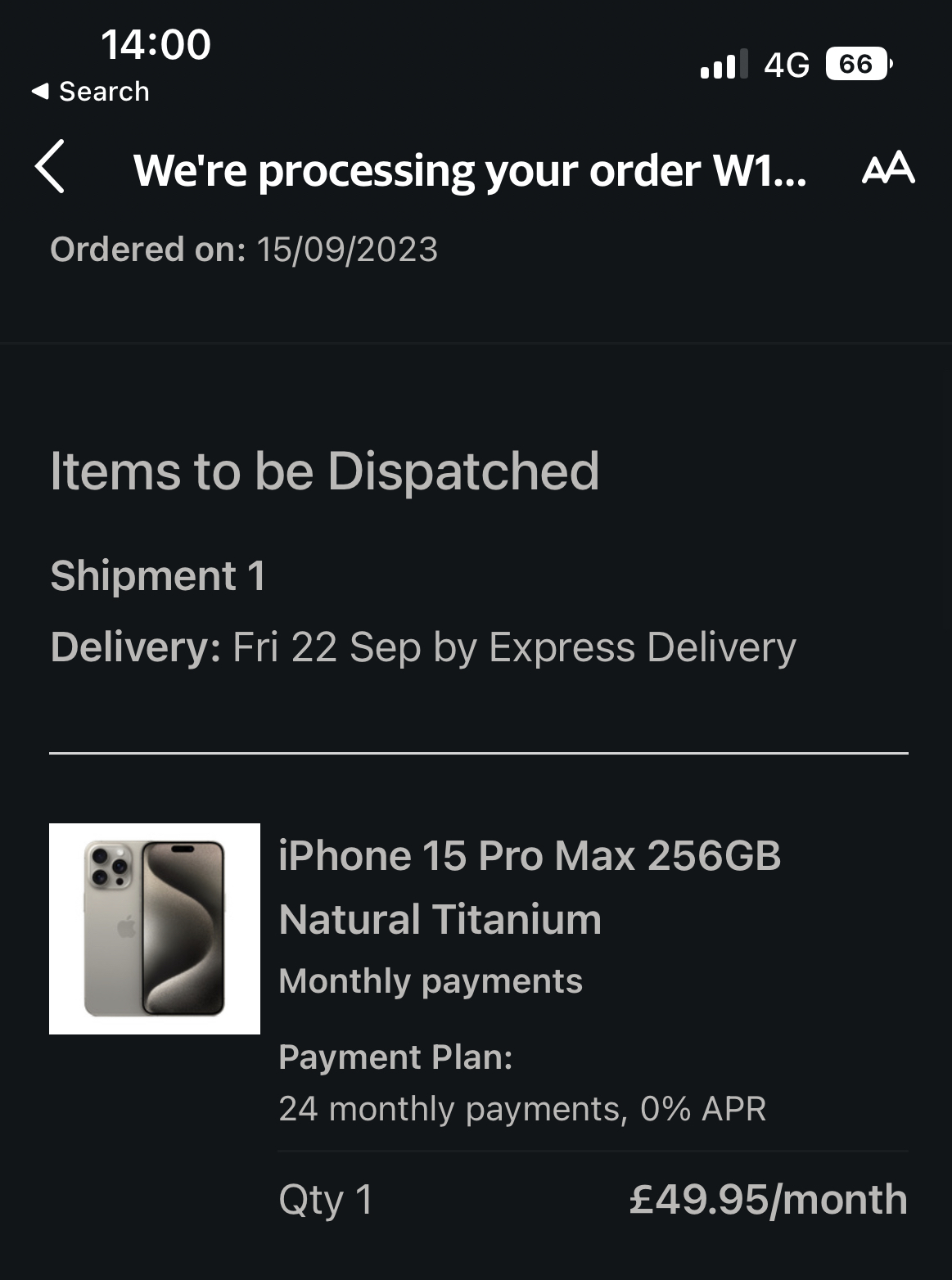
Task: Tap the Items to be Dispatched heading
Action: [x=325, y=472]
